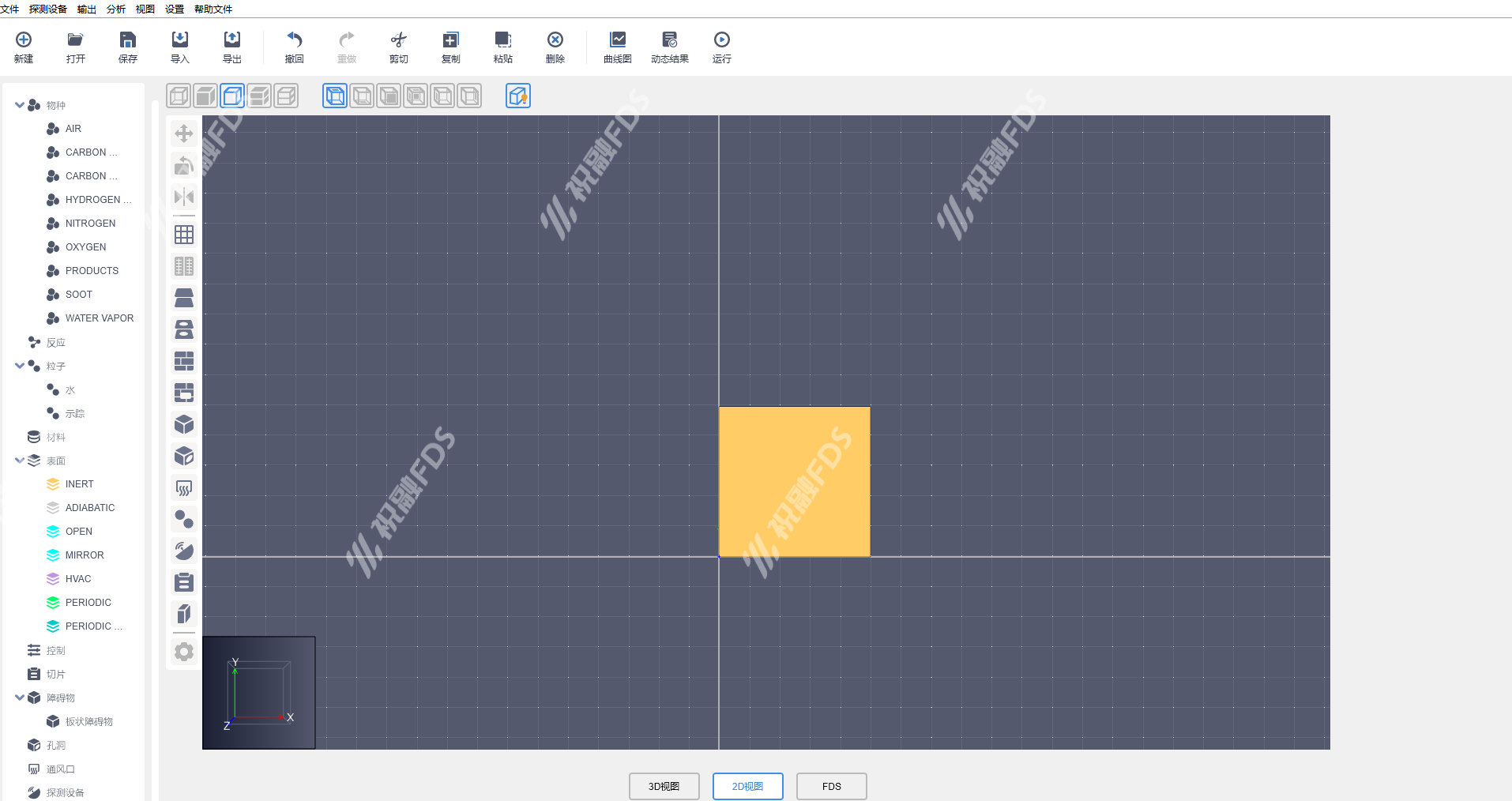Viewport: 1512px width, 801px height.
Task: Click the FDS view button
Action: pyautogui.click(x=831, y=786)
